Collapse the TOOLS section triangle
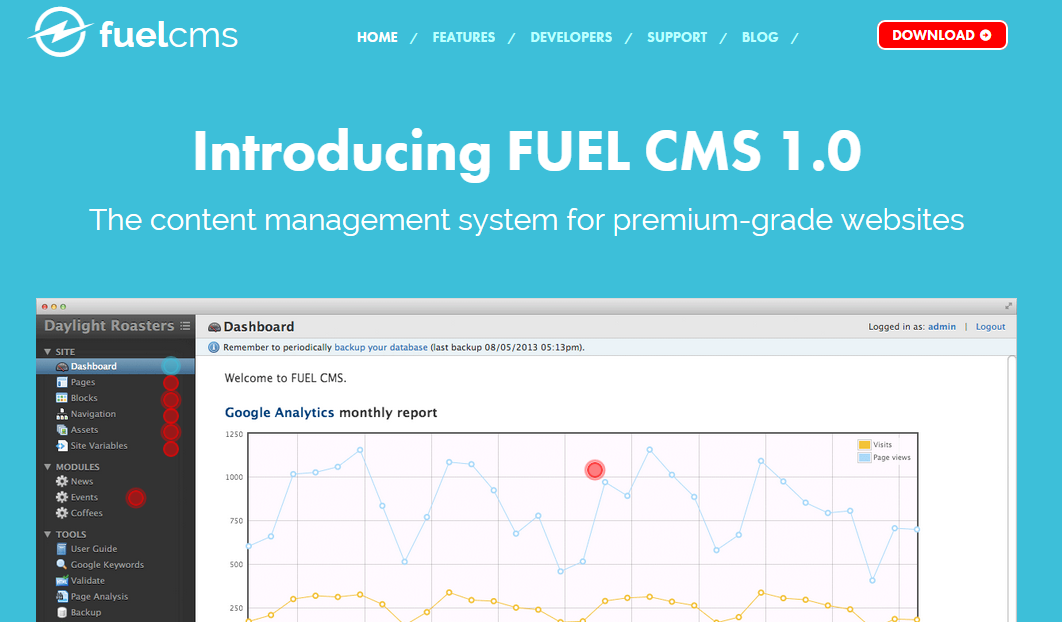This screenshot has height=622, width=1062. click(x=47, y=534)
